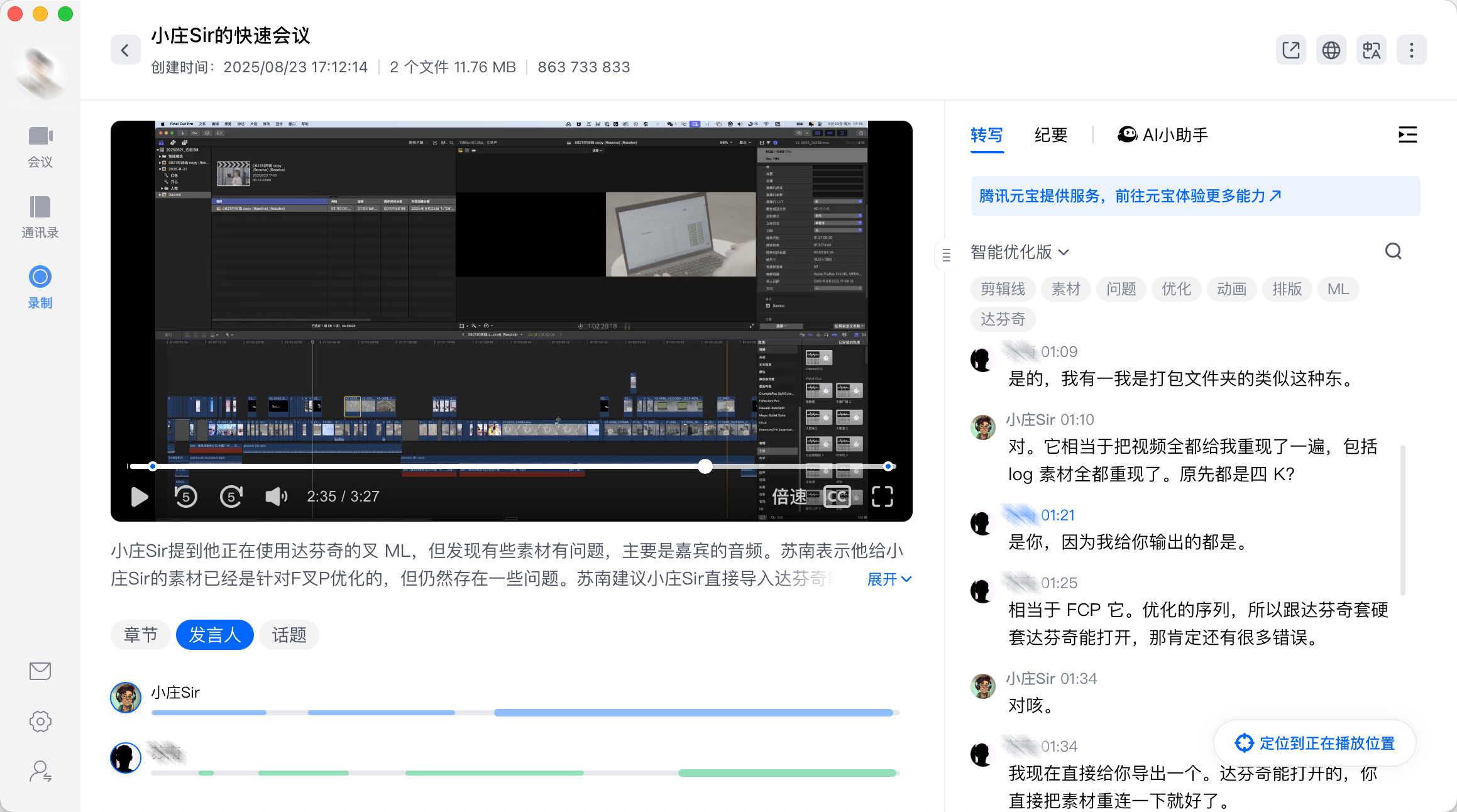Switch to the 章节 pill

click(x=140, y=635)
